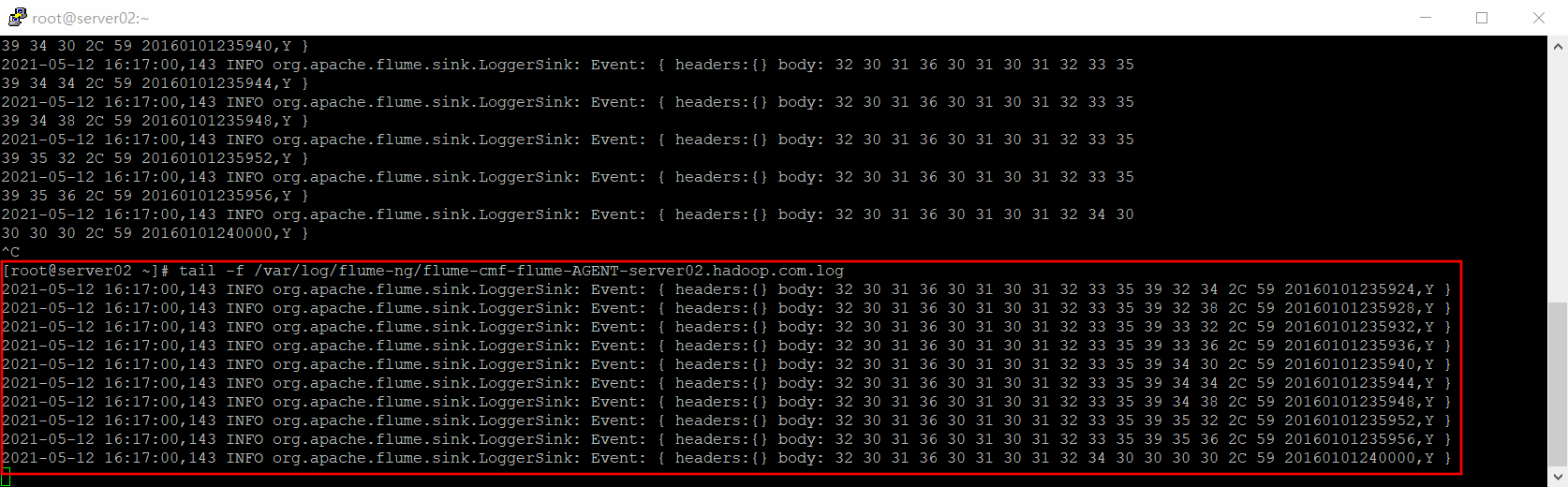1568x487 pixels.
Task: Click the scrollbar up arrow
Action: (x=1558, y=45)
